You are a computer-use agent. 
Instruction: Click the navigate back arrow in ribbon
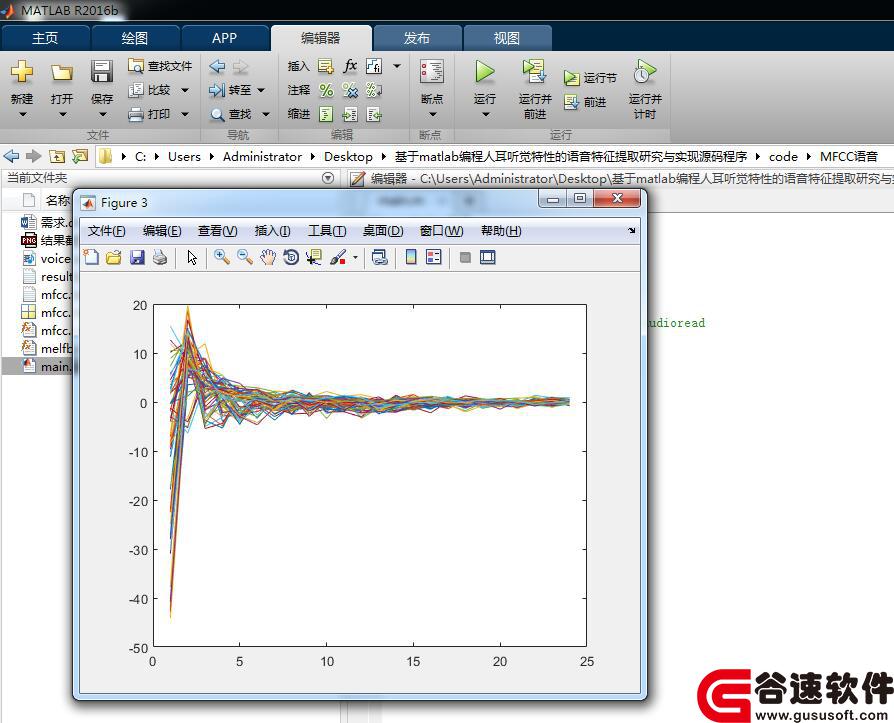pyautogui.click(x=217, y=66)
